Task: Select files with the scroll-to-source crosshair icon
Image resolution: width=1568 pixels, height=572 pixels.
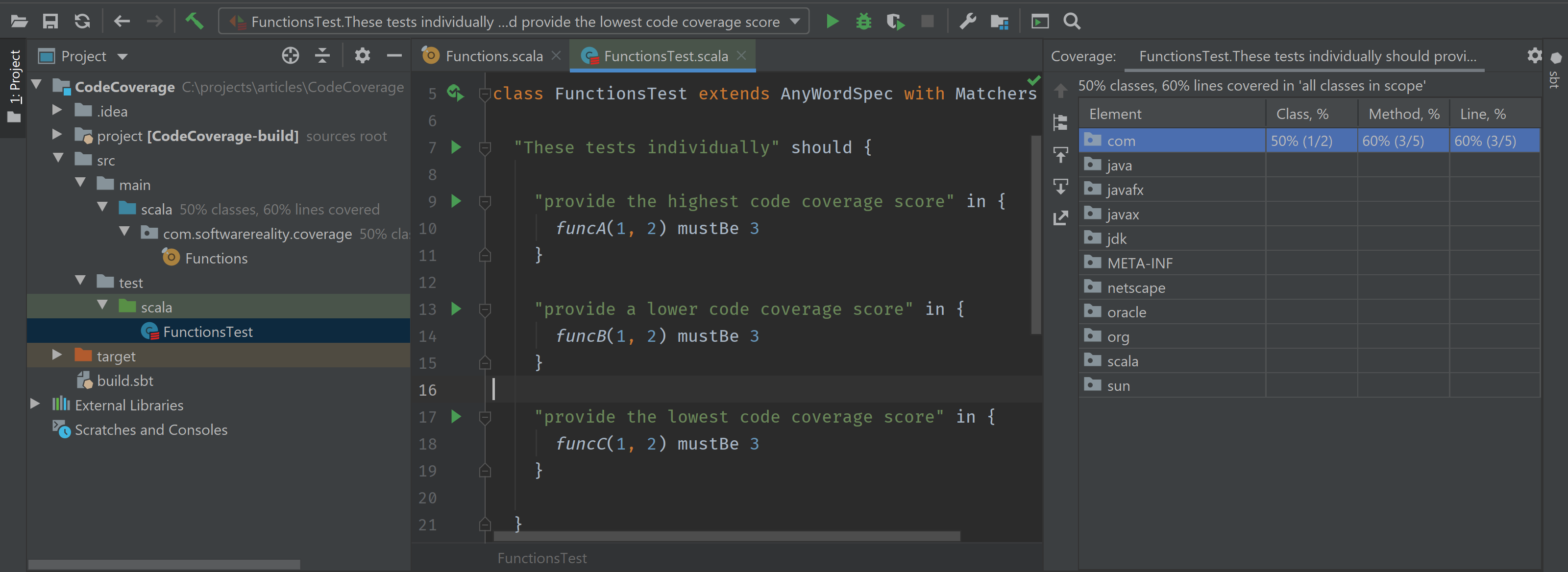Action: (291, 55)
